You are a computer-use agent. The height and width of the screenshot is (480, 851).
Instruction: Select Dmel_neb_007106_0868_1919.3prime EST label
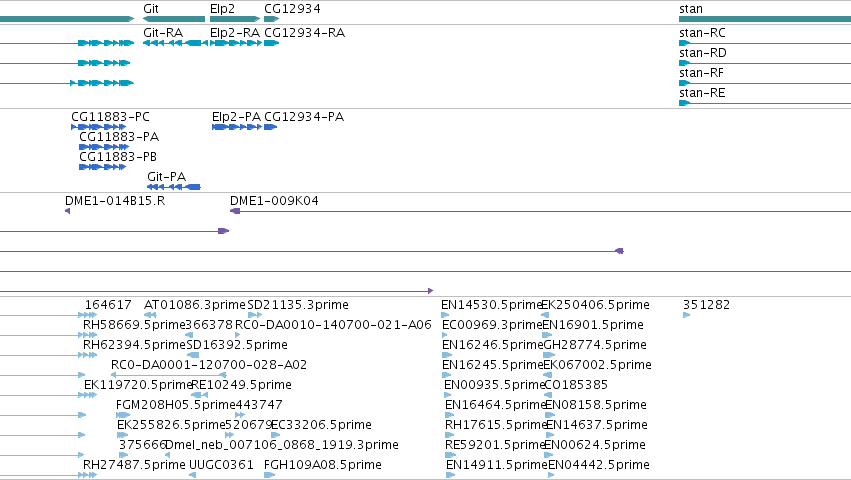pos(282,445)
